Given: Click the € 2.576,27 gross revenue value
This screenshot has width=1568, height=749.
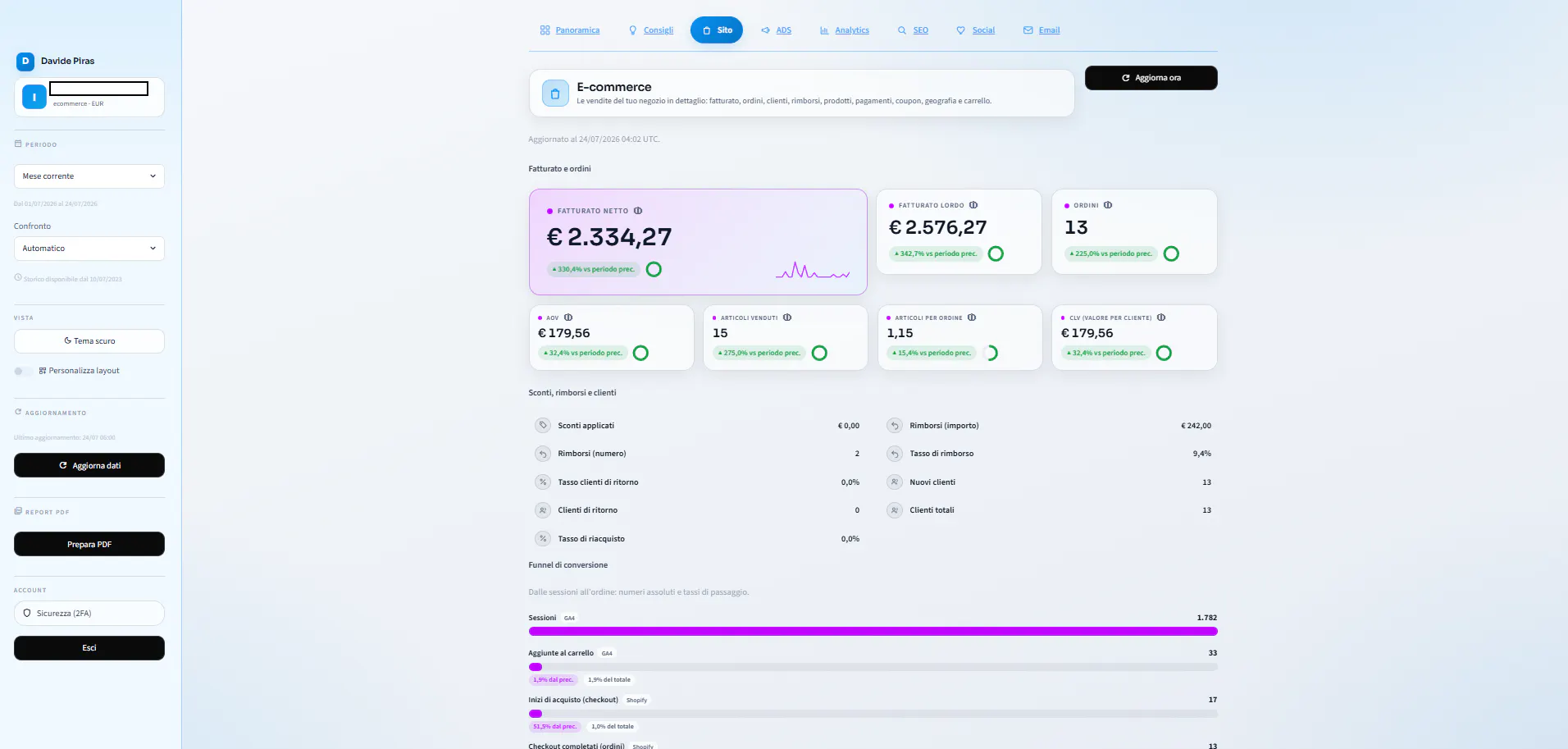Looking at the screenshot, I should pos(938,227).
